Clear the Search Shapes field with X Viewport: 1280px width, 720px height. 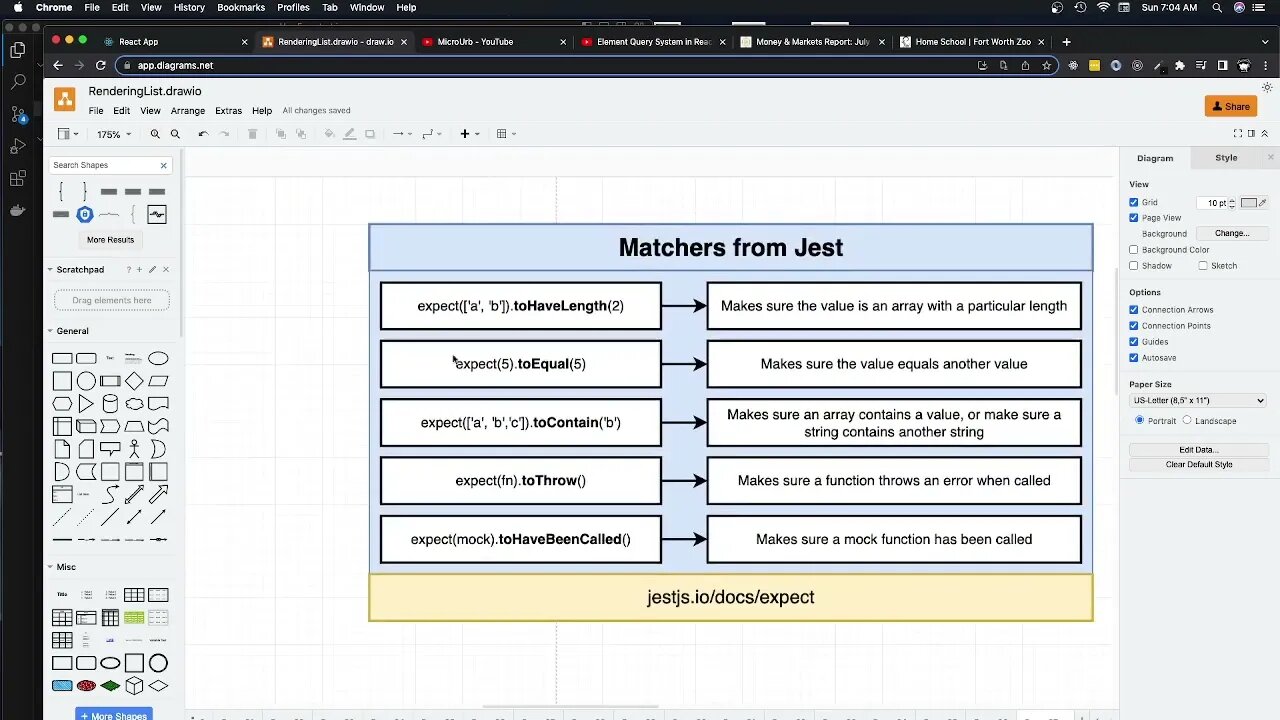pos(164,165)
